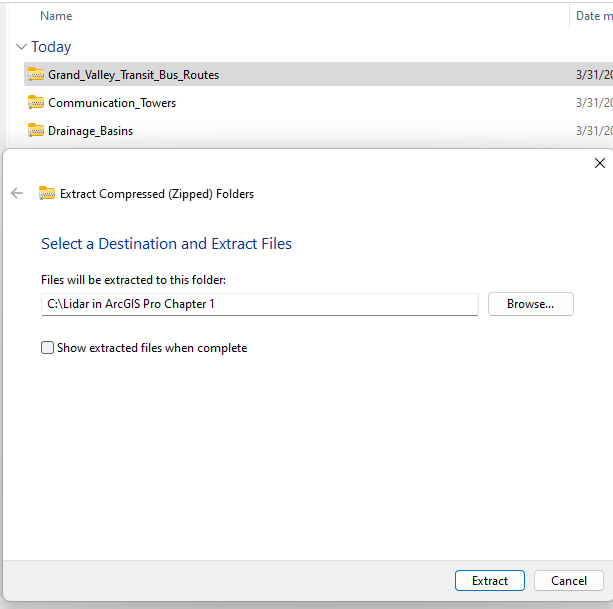
Task: Select the Drainage_Basins file name
Action: click(x=90, y=131)
